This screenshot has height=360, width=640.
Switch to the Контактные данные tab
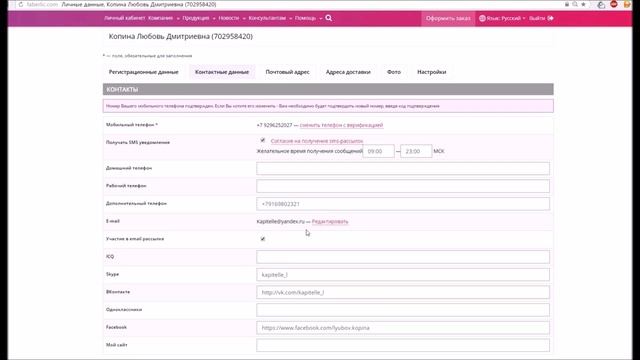(x=222, y=72)
